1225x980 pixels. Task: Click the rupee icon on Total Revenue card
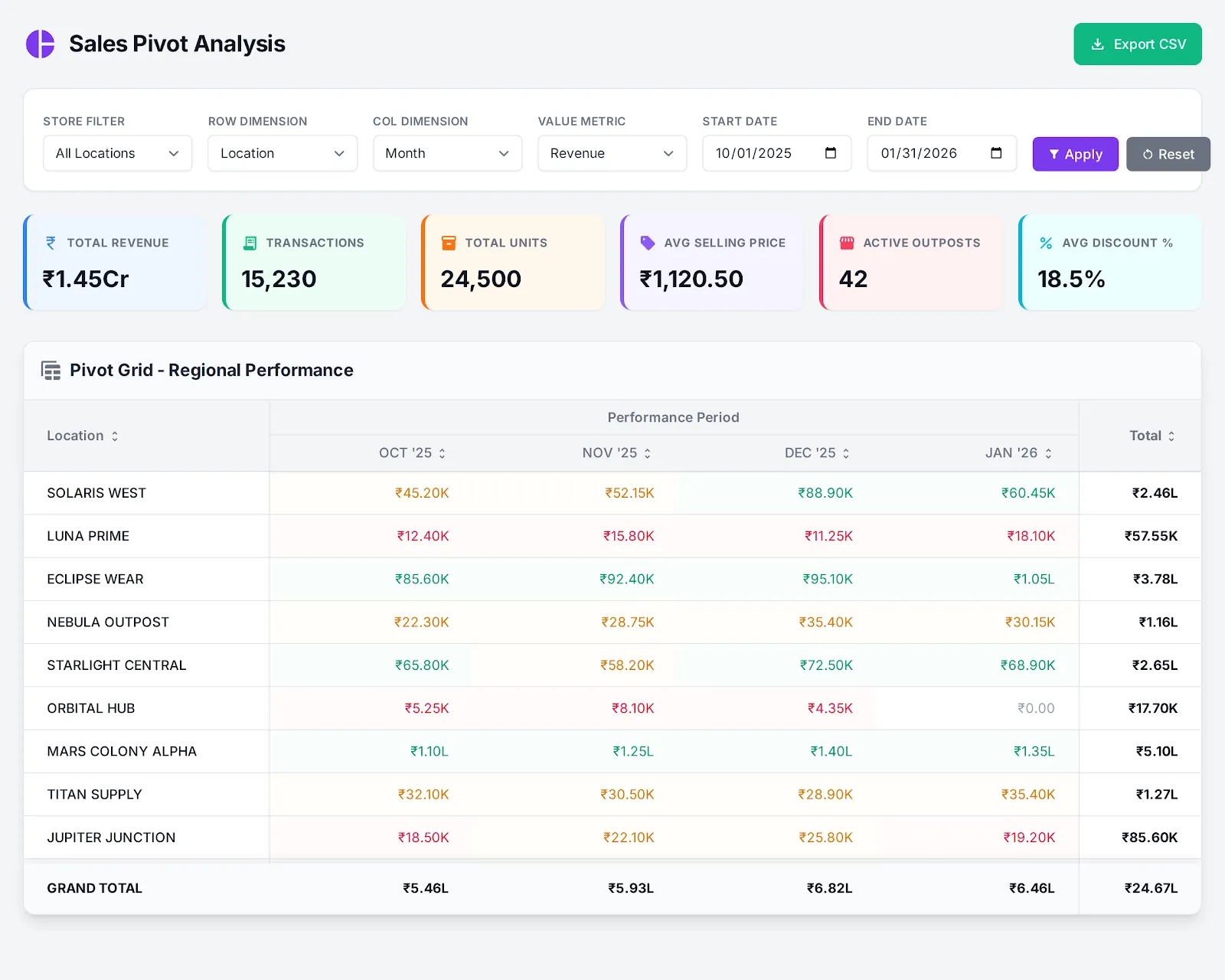(x=51, y=243)
